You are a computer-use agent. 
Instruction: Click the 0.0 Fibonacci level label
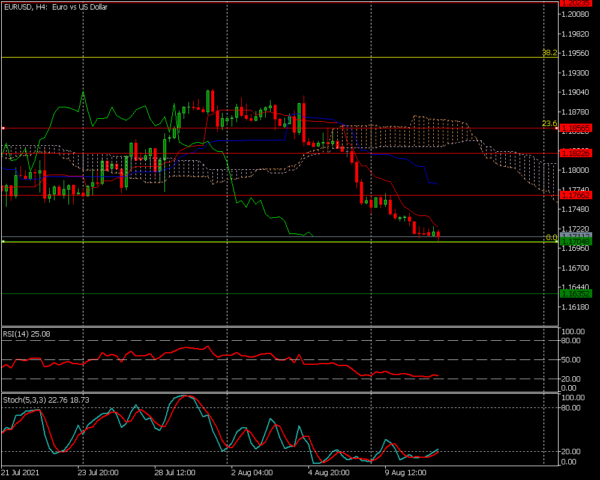pyautogui.click(x=551, y=238)
